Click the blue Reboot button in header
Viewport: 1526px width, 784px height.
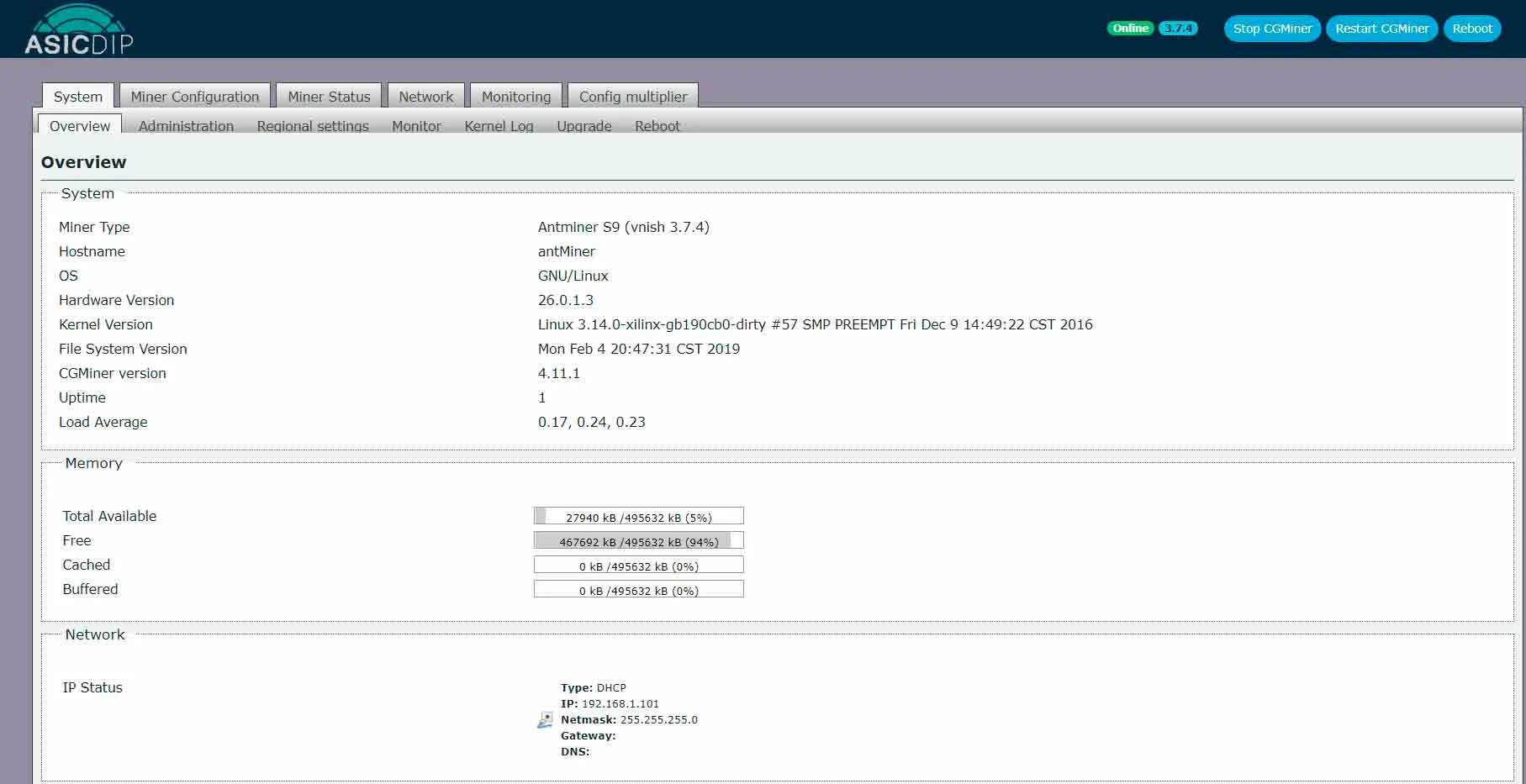[x=1472, y=29]
